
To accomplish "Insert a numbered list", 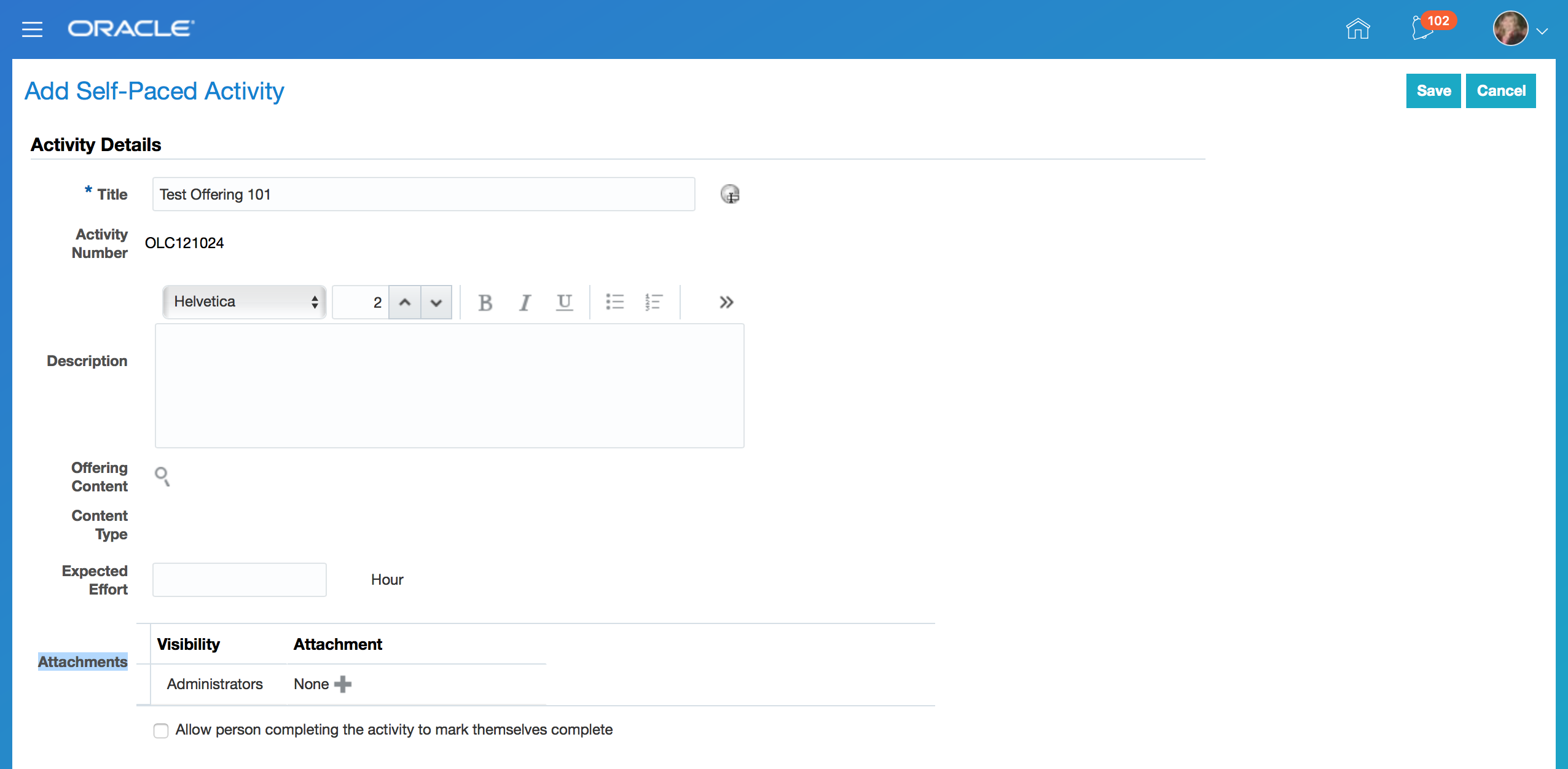I will (654, 302).
